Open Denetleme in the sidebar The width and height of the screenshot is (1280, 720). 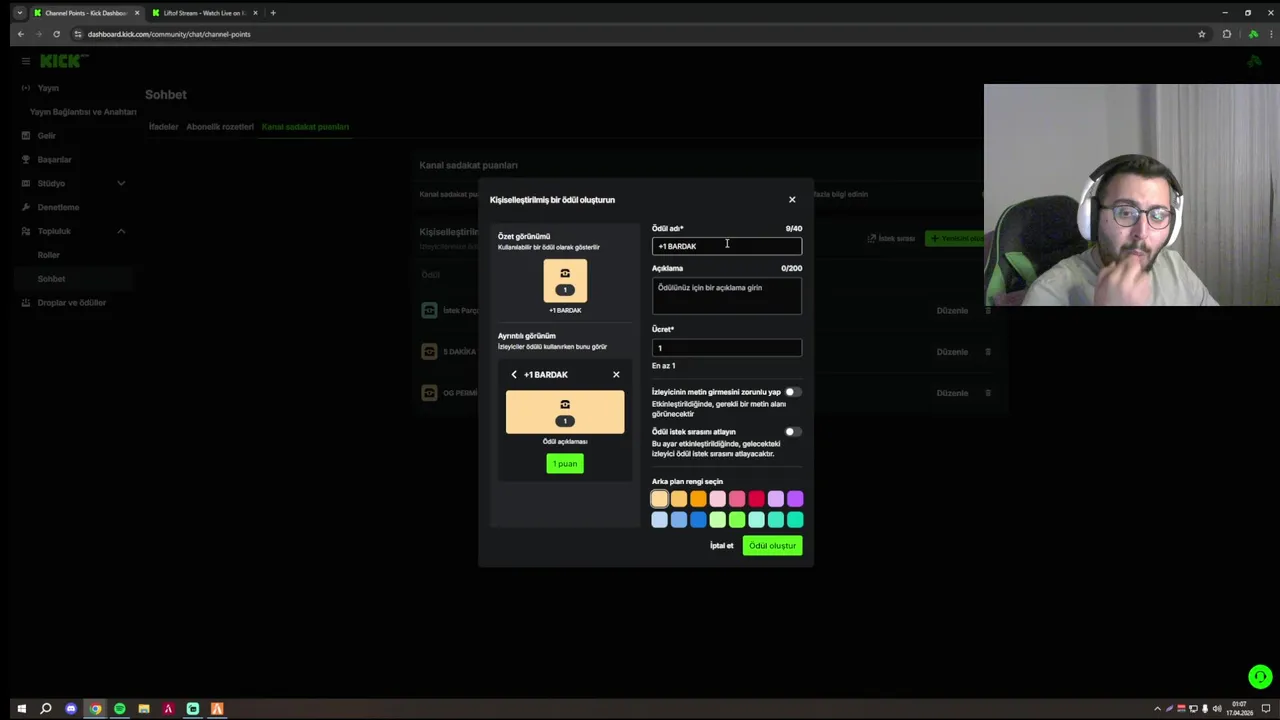point(50,208)
